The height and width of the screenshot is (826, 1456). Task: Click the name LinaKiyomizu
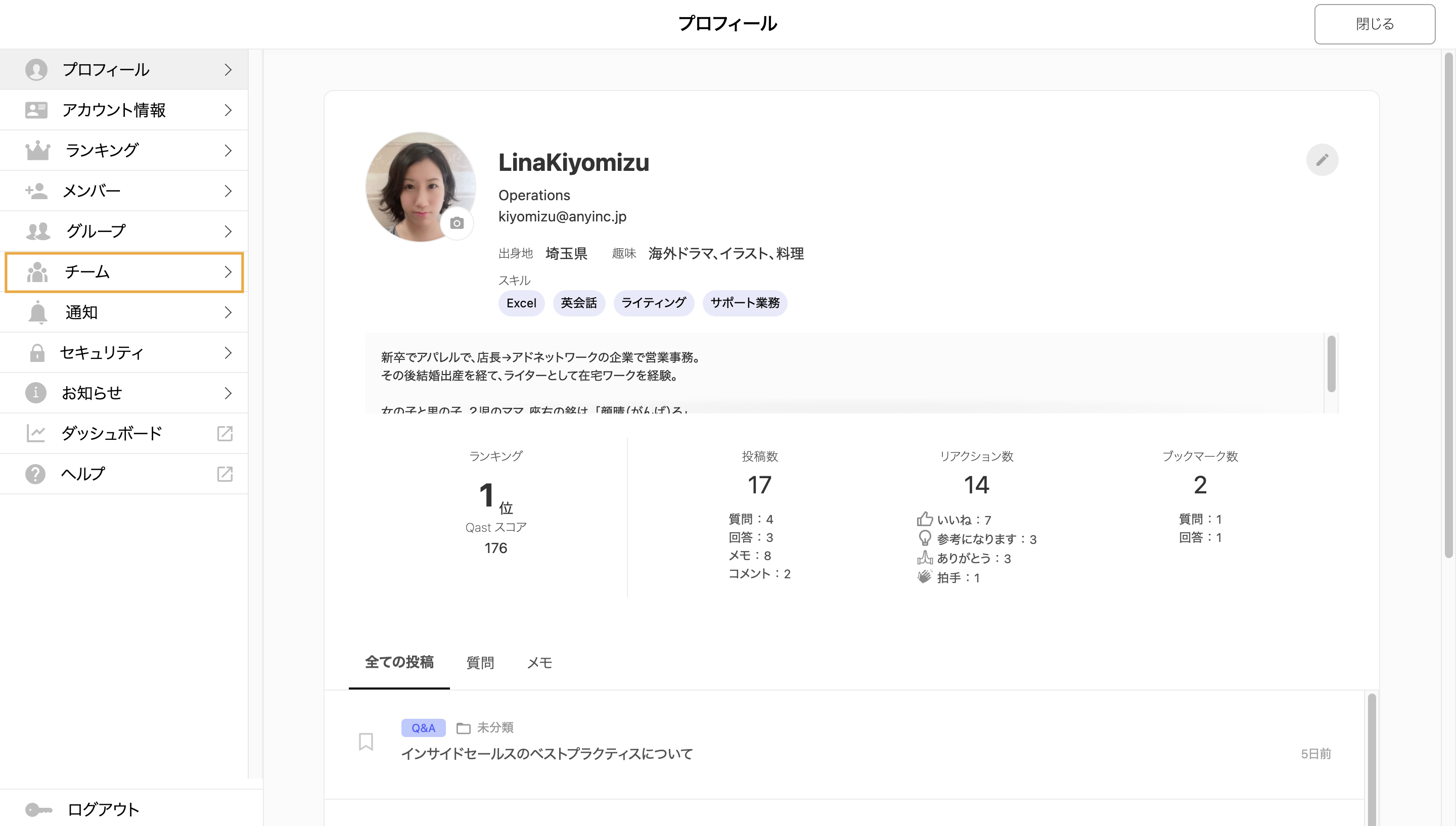pyautogui.click(x=573, y=162)
